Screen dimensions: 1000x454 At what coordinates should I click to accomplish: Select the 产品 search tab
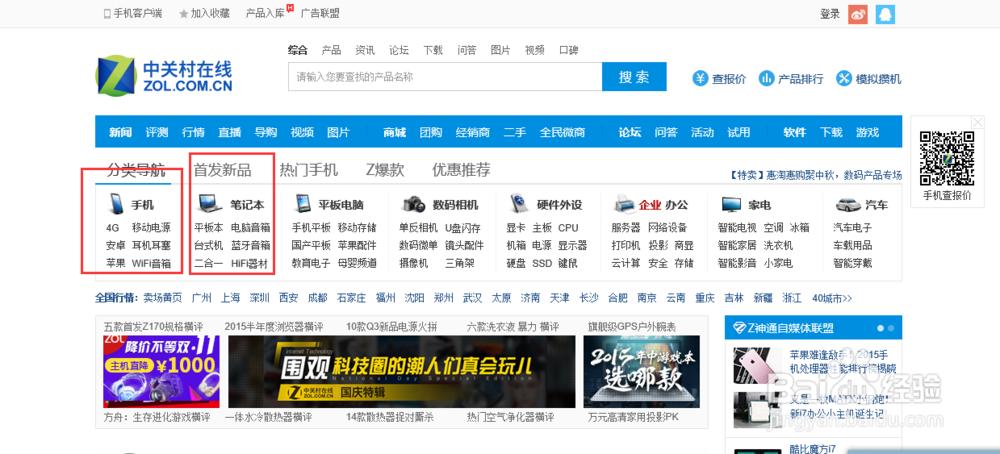pos(331,50)
